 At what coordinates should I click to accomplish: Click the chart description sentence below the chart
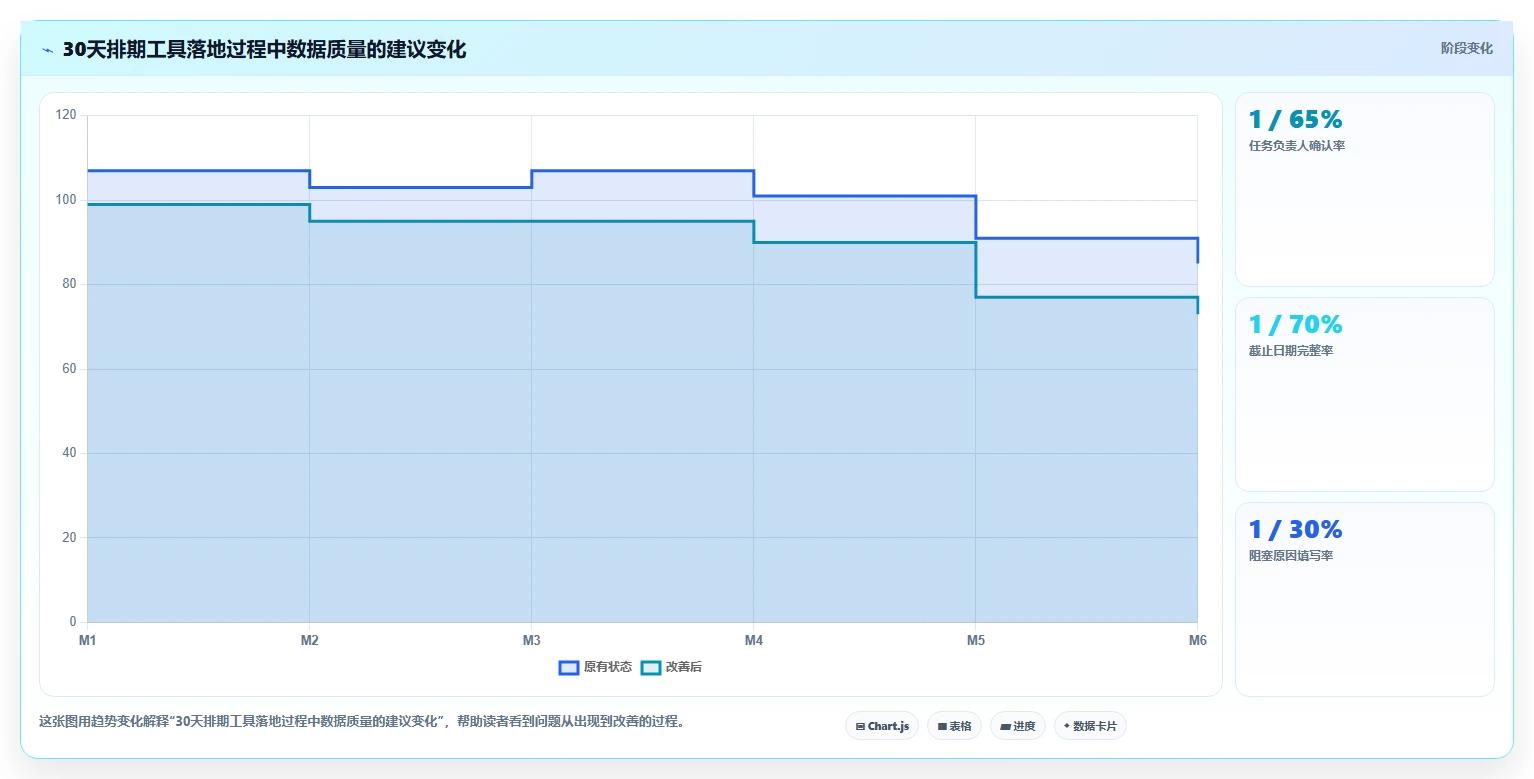(x=364, y=722)
